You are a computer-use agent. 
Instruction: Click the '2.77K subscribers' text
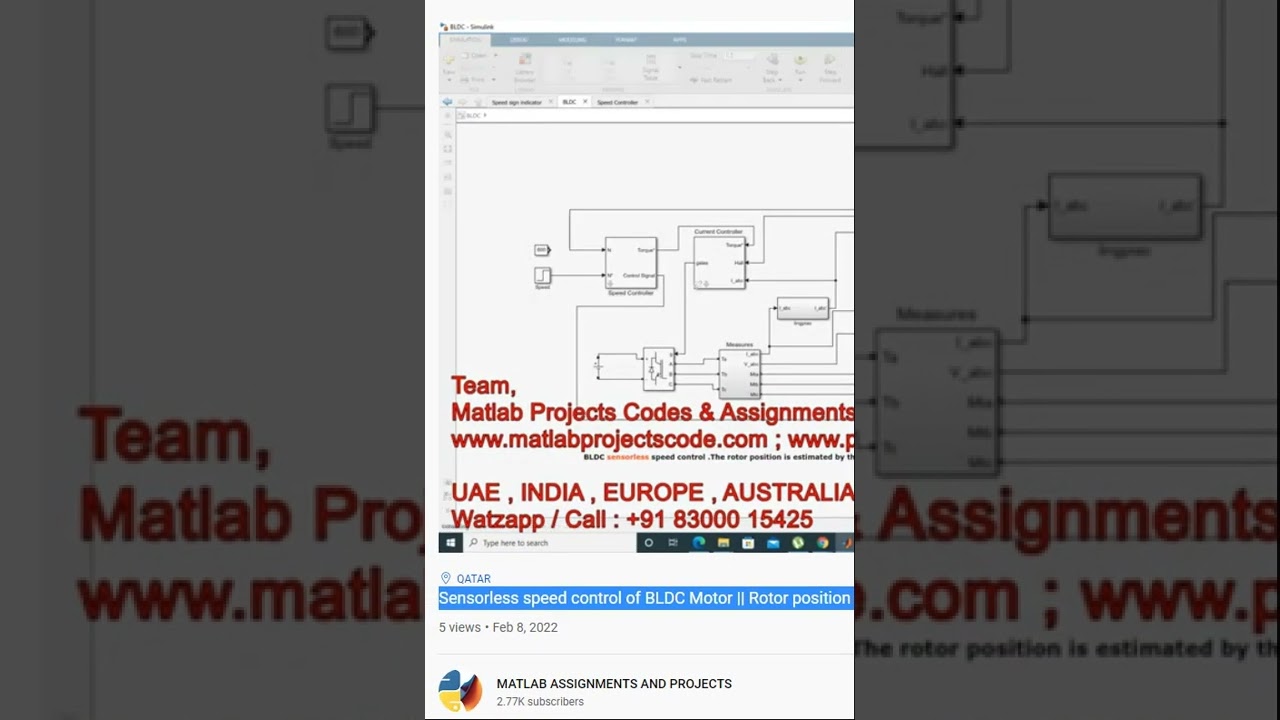[x=540, y=702]
